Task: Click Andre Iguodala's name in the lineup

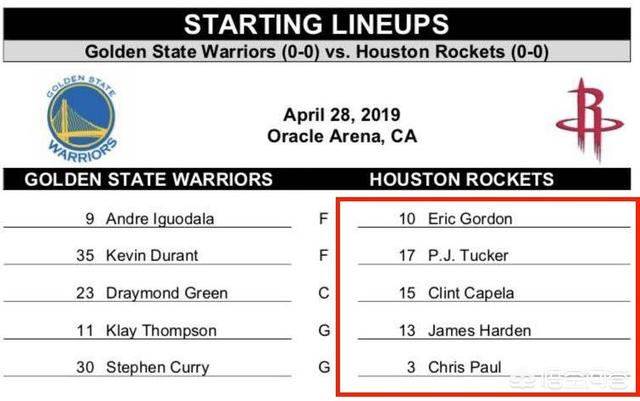Action: [x=160, y=219]
